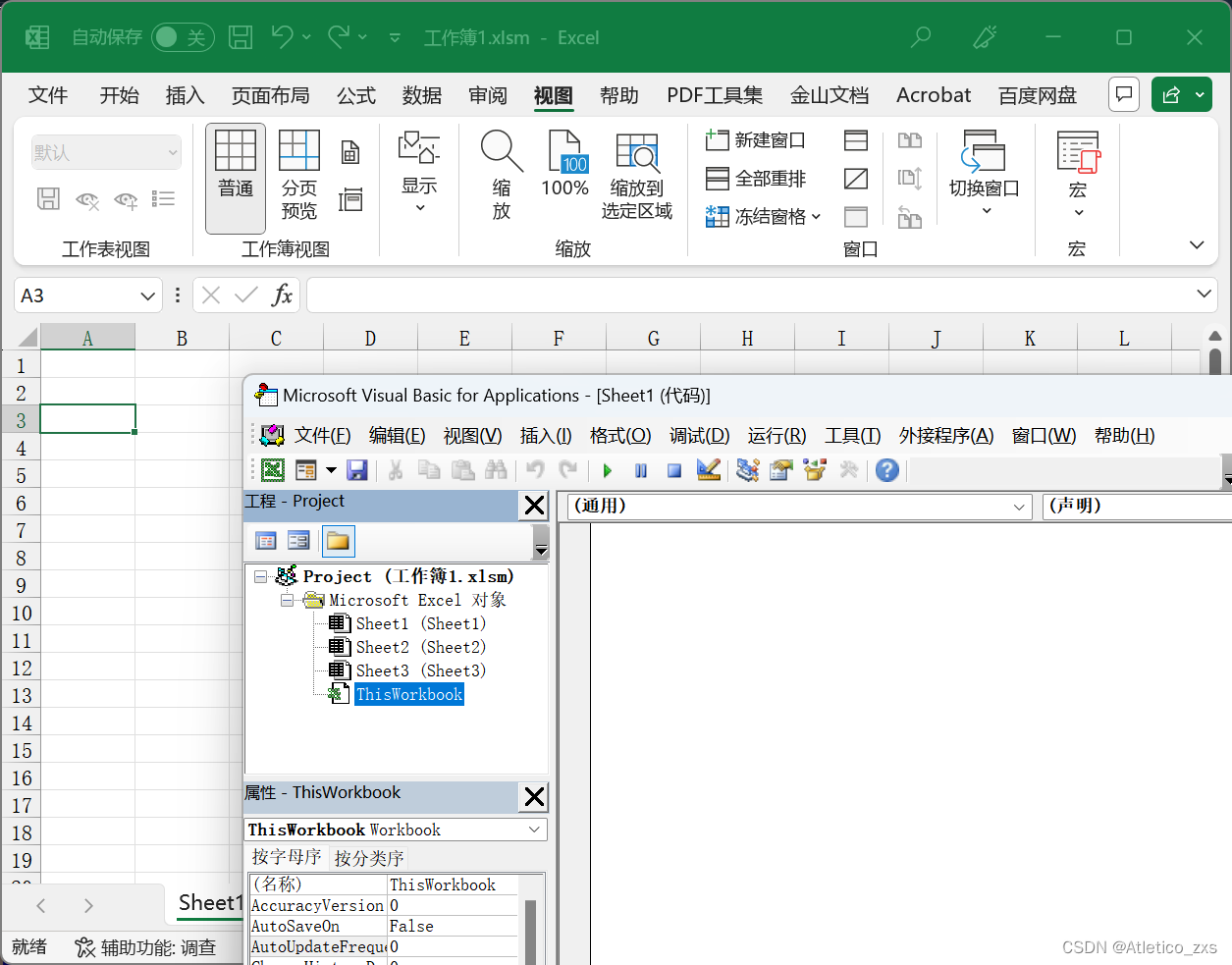Click the Hide window icon in ribbon
The image size is (1232, 965).
pos(856,179)
